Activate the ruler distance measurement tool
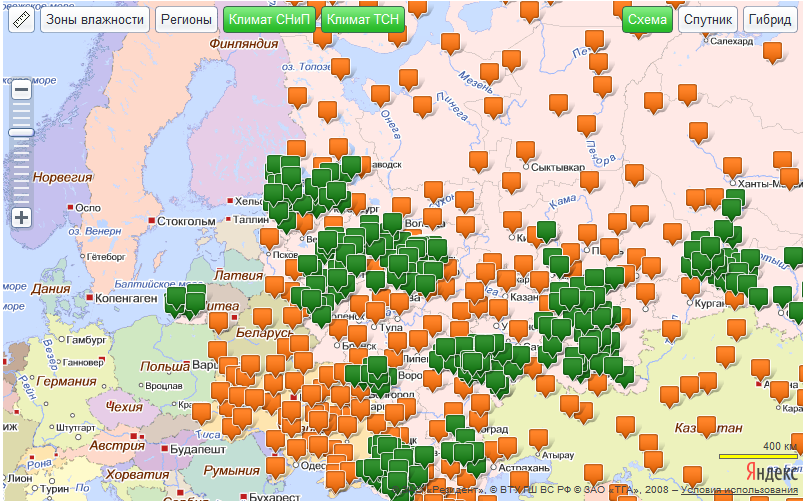The image size is (805, 501). click(x=22, y=20)
